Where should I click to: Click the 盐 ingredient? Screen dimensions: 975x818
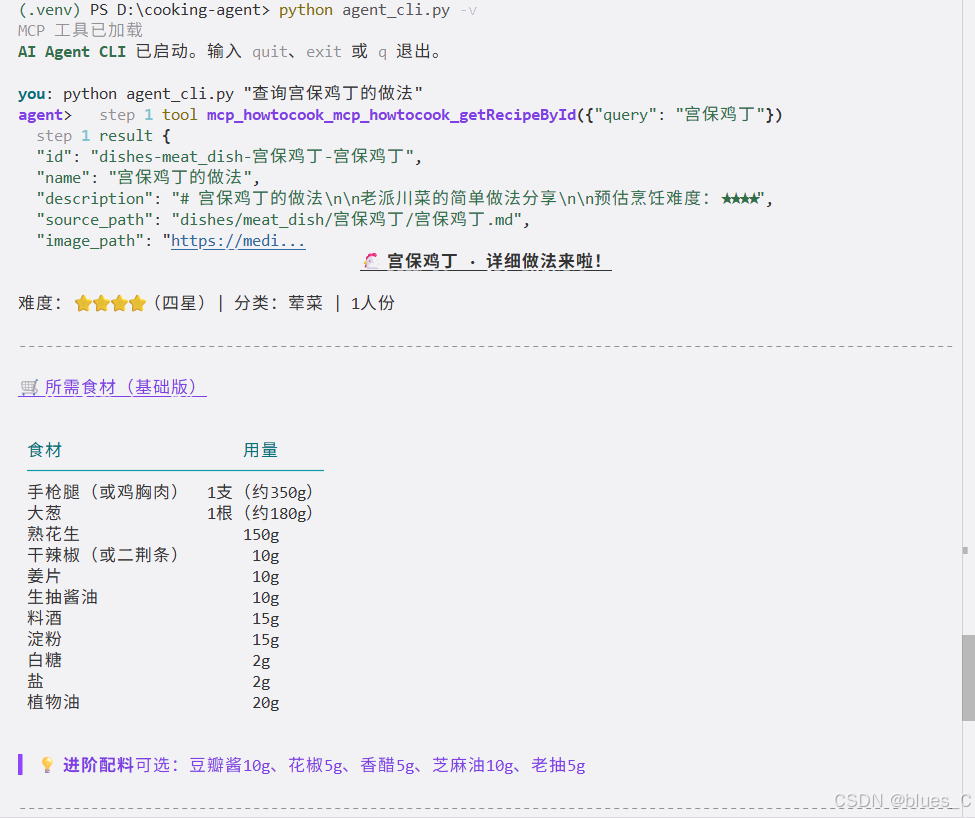coord(36,682)
